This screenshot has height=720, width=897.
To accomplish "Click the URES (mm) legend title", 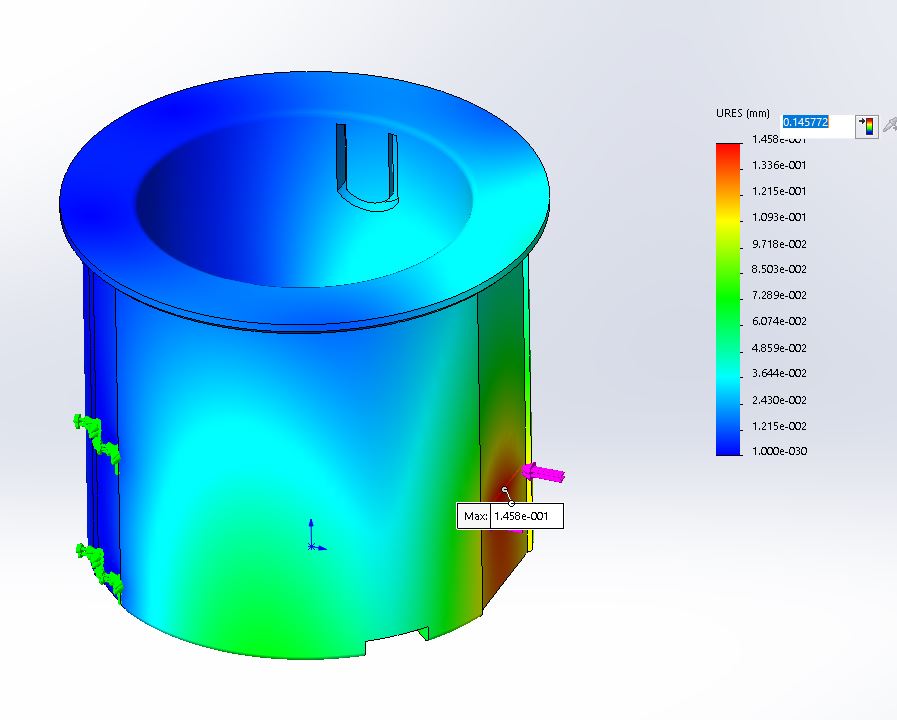I will point(741,113).
